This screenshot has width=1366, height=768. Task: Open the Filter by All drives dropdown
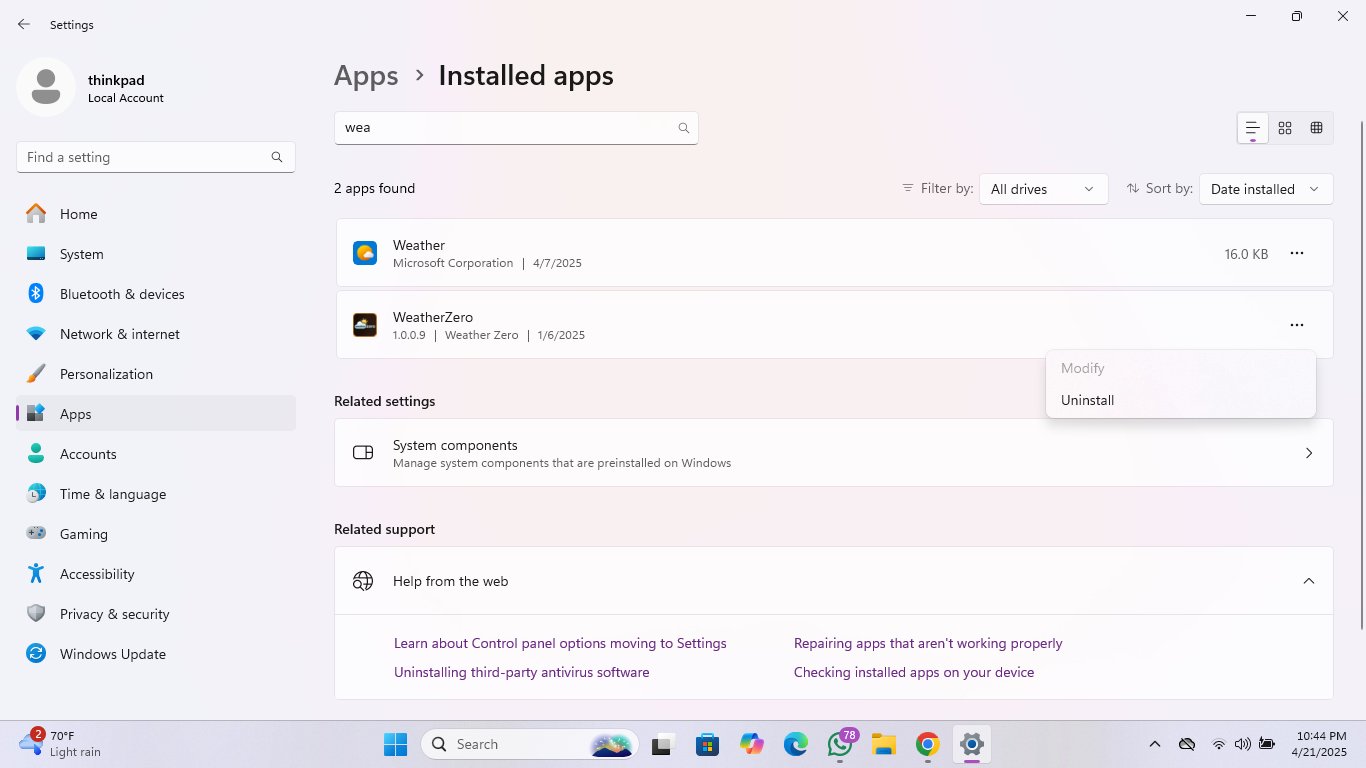click(x=1043, y=189)
